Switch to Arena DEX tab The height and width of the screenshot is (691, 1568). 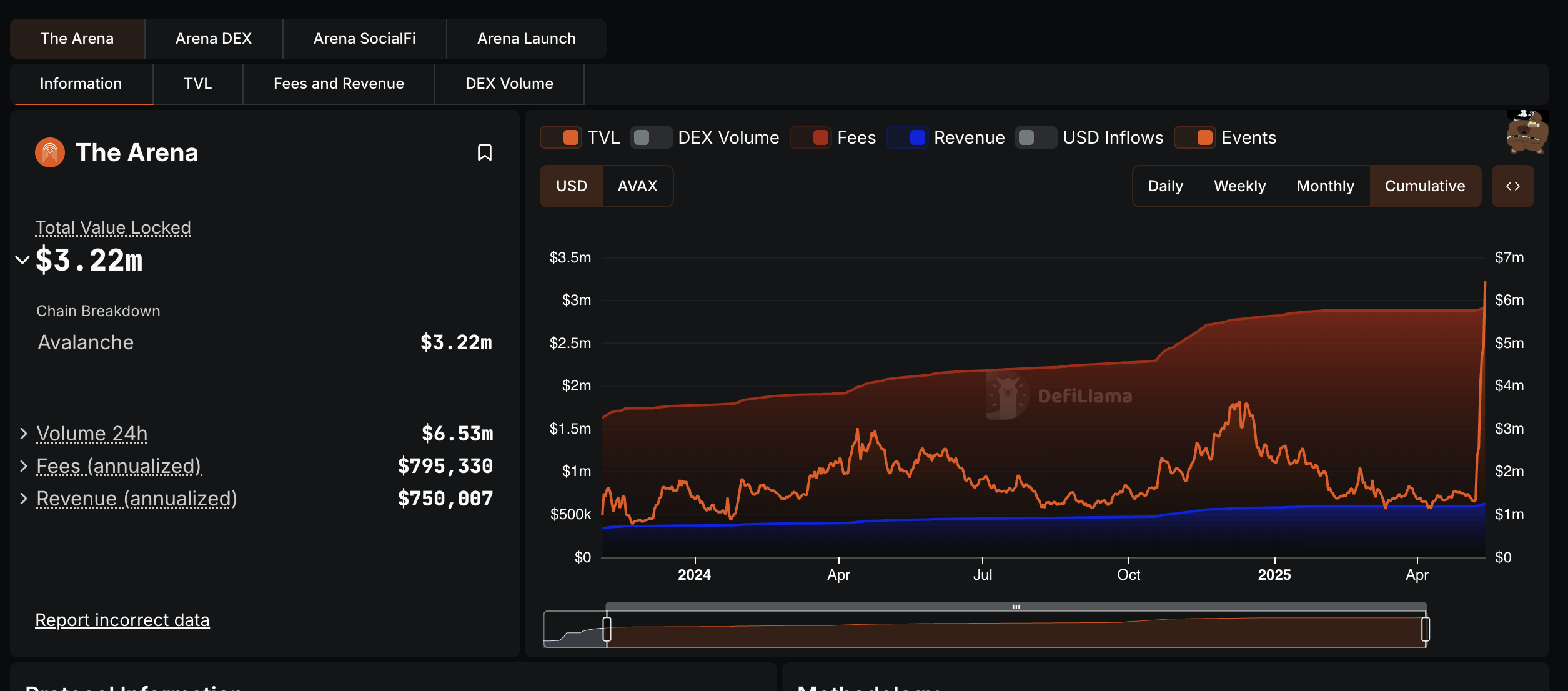coord(213,39)
